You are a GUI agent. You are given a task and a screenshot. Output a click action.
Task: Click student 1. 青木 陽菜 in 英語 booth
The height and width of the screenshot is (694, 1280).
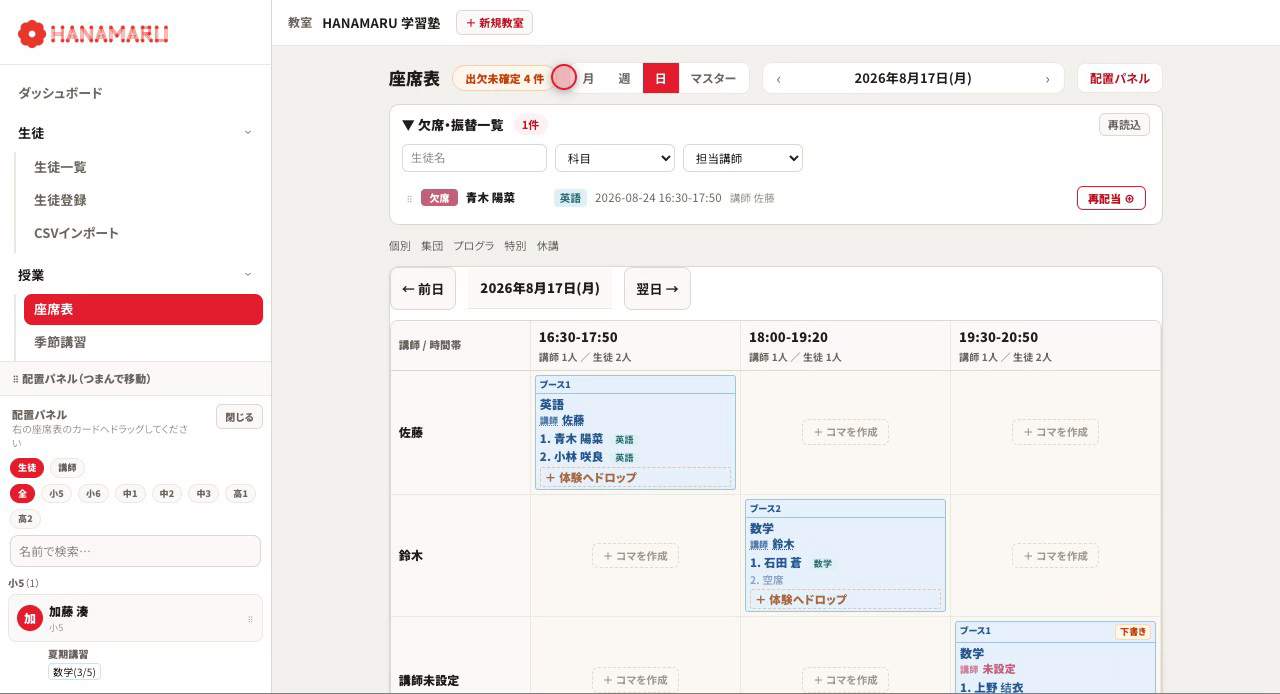click(571, 439)
